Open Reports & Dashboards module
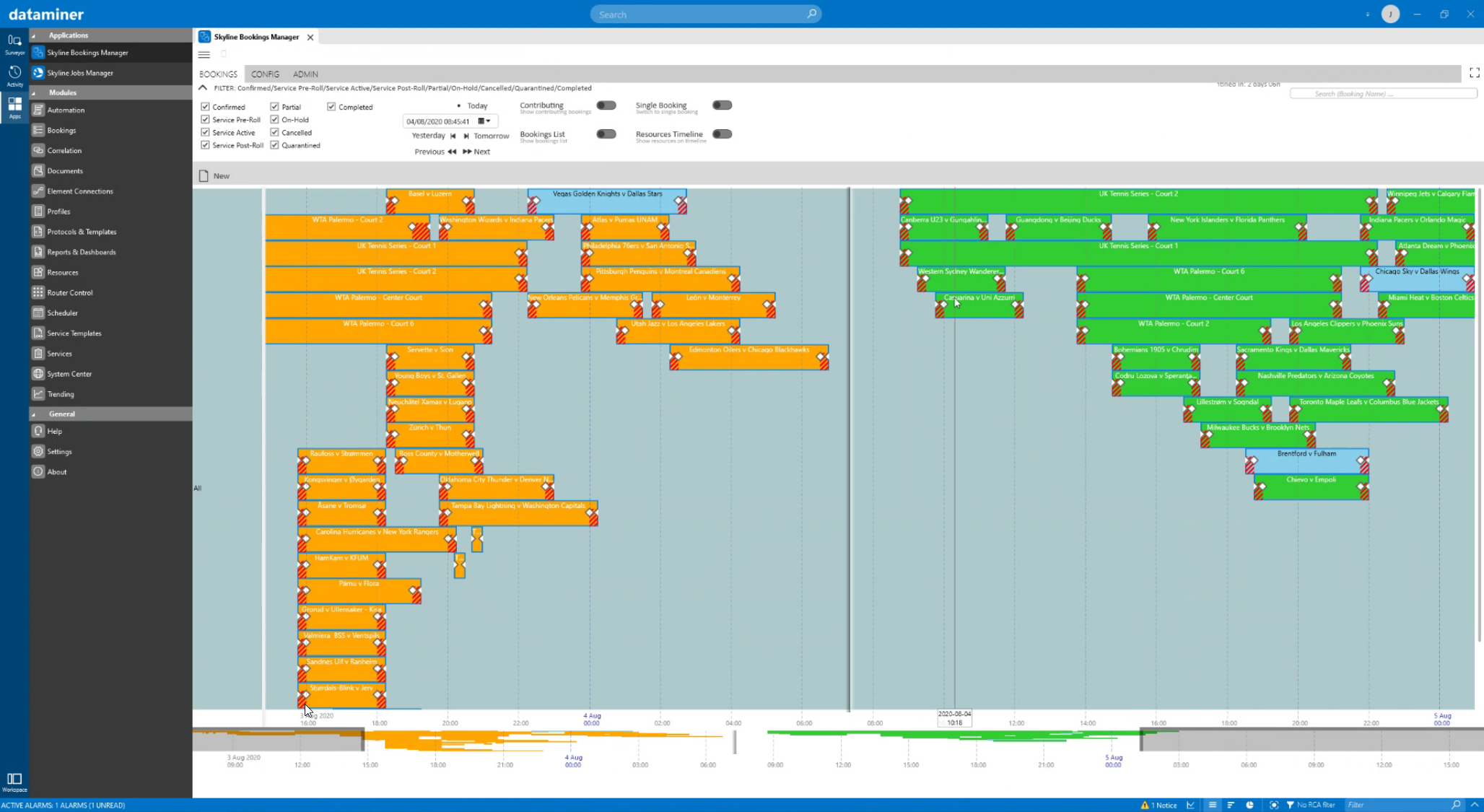The height and width of the screenshot is (812, 1484). (x=81, y=252)
